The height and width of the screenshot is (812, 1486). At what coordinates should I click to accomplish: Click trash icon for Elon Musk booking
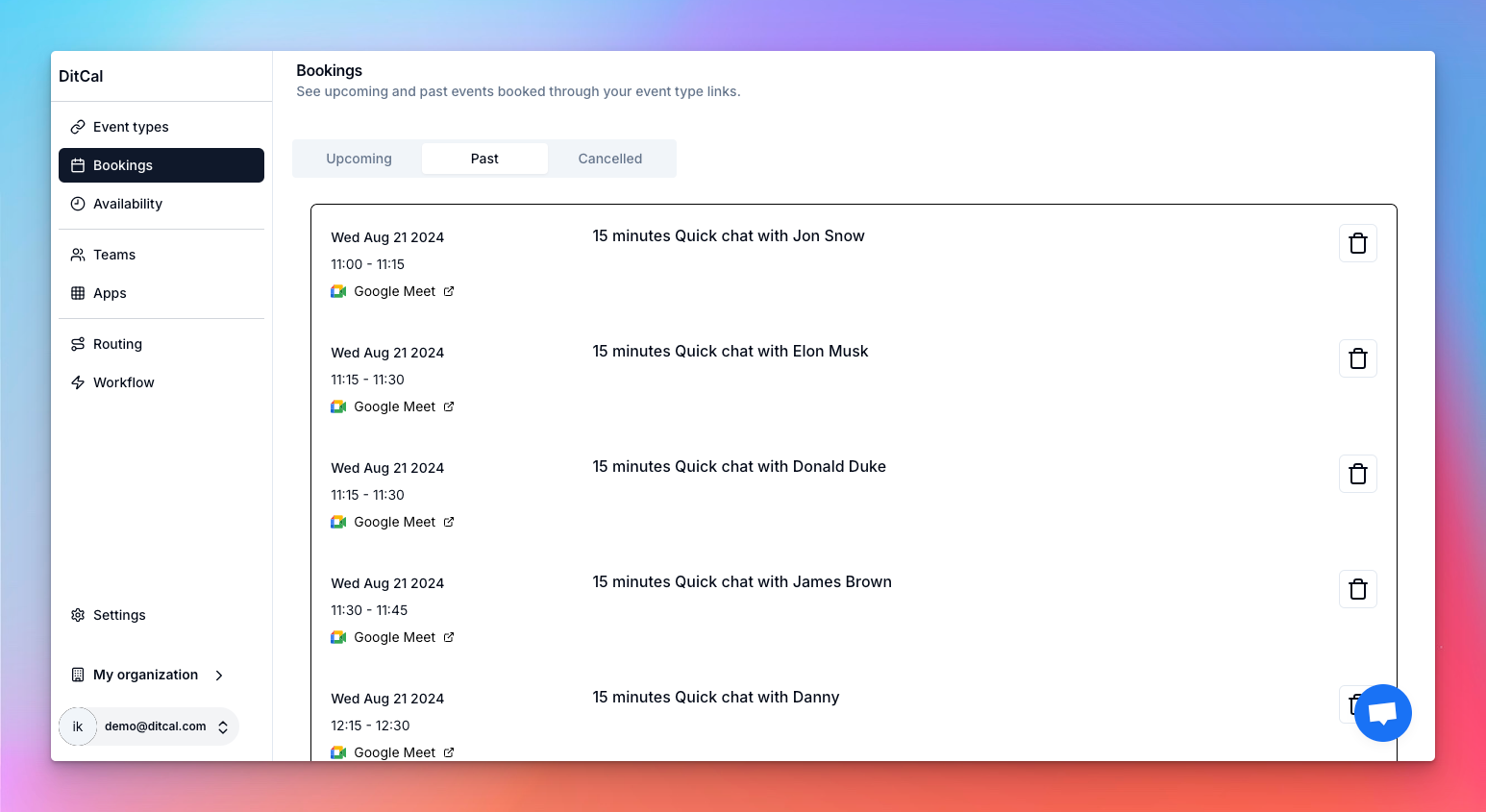click(x=1357, y=358)
